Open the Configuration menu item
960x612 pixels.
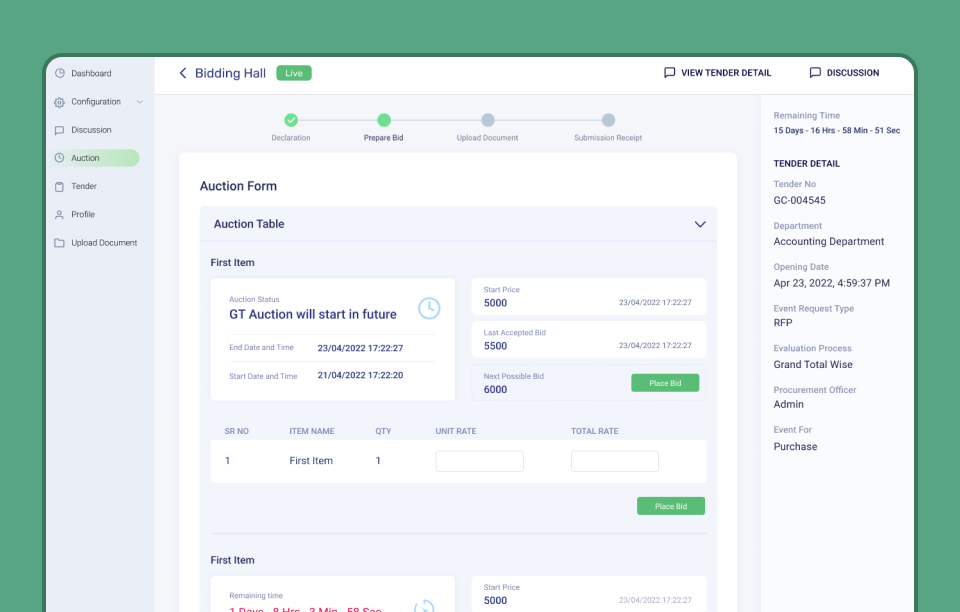[x=96, y=102]
